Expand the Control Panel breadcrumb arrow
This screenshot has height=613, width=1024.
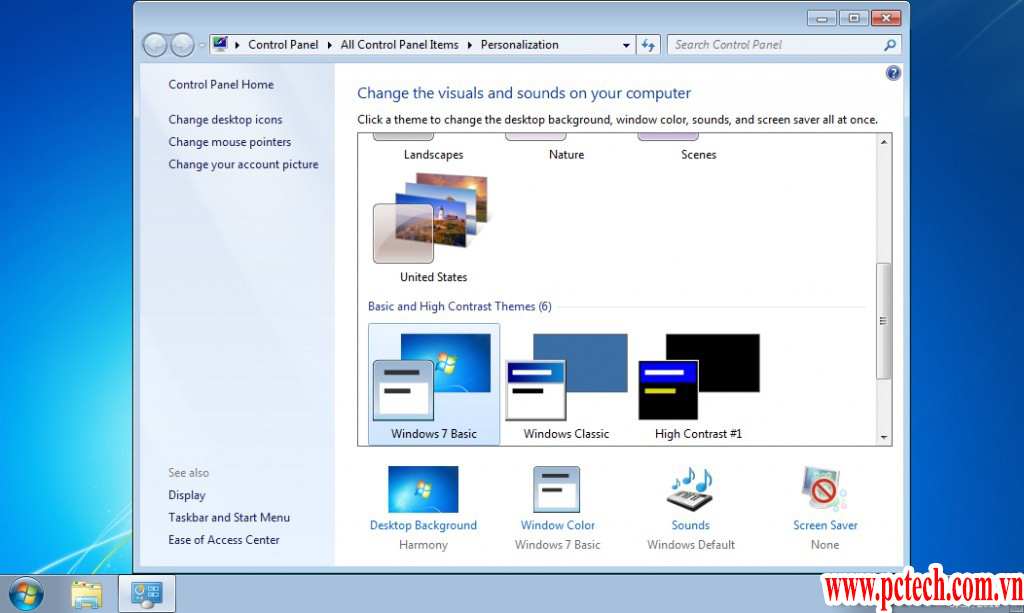(329, 45)
